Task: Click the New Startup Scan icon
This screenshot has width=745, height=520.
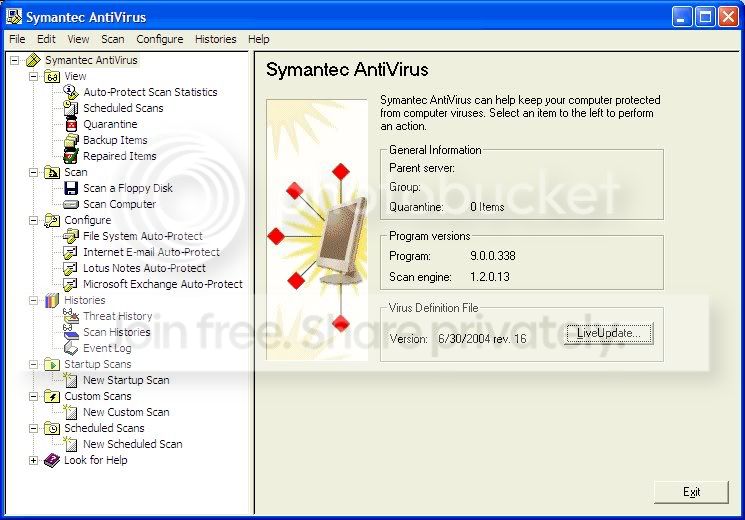Action: [x=71, y=380]
